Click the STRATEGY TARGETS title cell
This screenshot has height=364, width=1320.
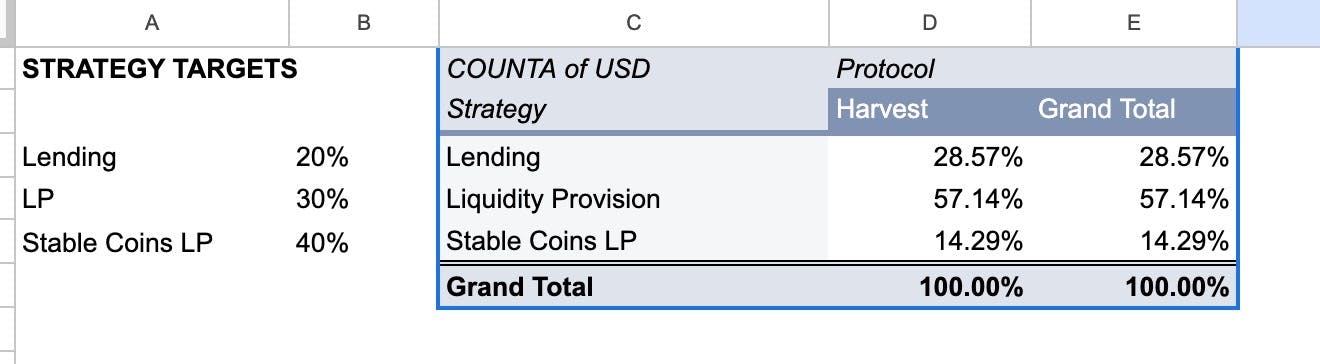point(159,69)
